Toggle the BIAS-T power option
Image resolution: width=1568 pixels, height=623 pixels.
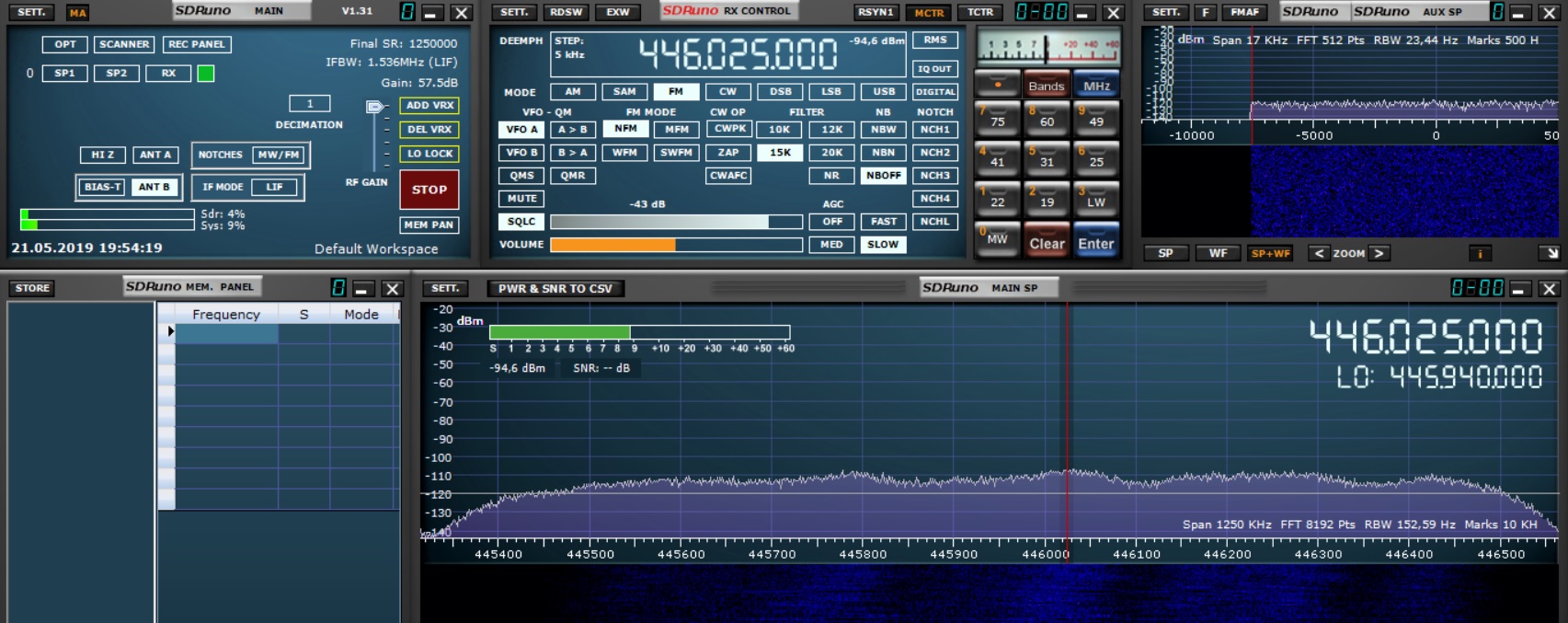103,187
